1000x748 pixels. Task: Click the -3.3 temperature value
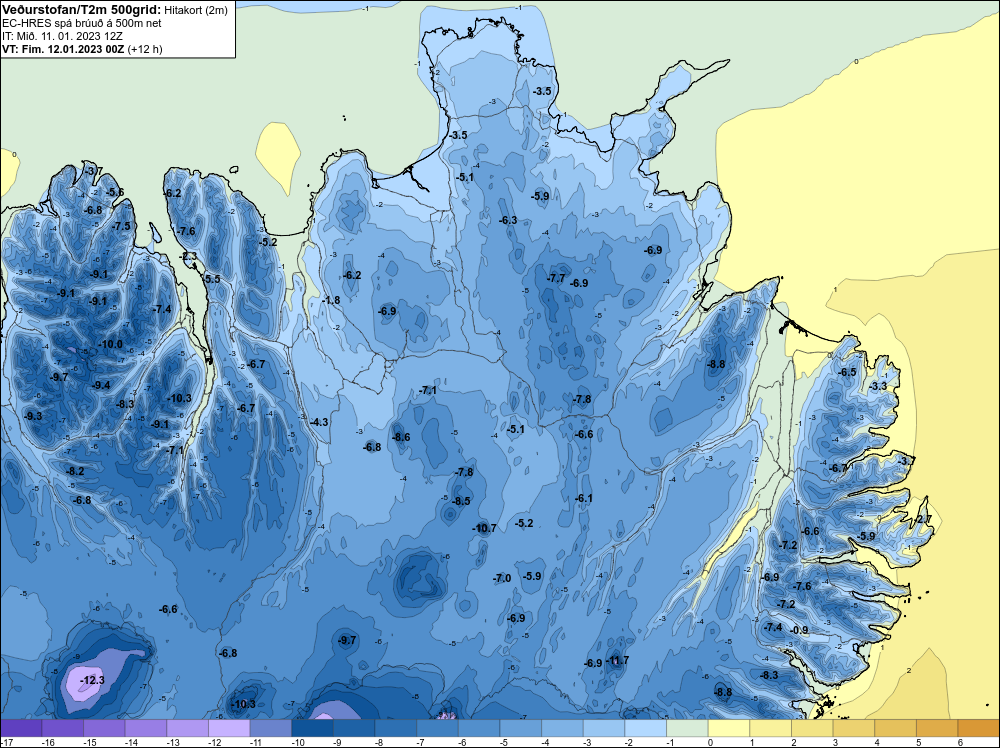(878, 386)
